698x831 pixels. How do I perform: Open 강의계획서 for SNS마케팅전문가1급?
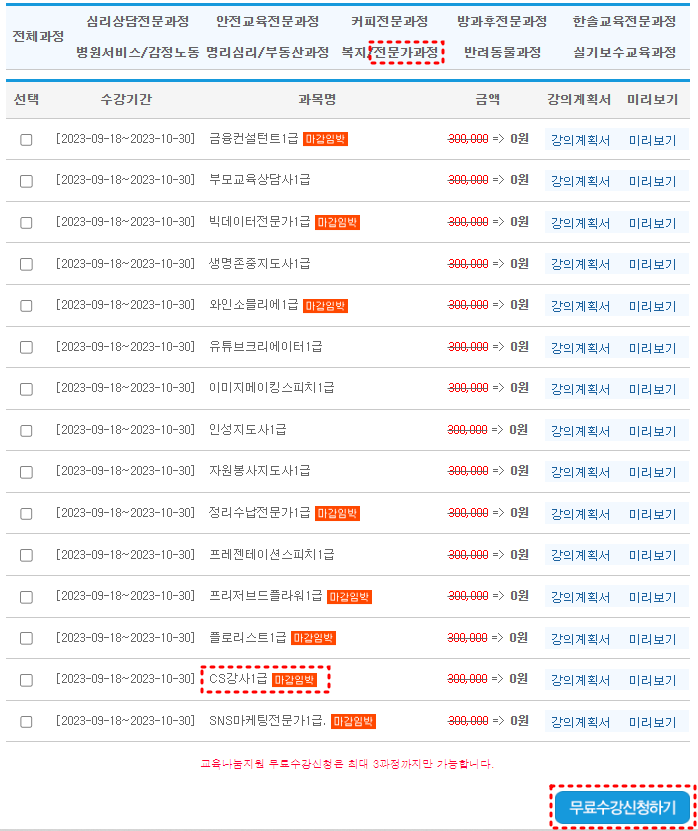(580, 722)
